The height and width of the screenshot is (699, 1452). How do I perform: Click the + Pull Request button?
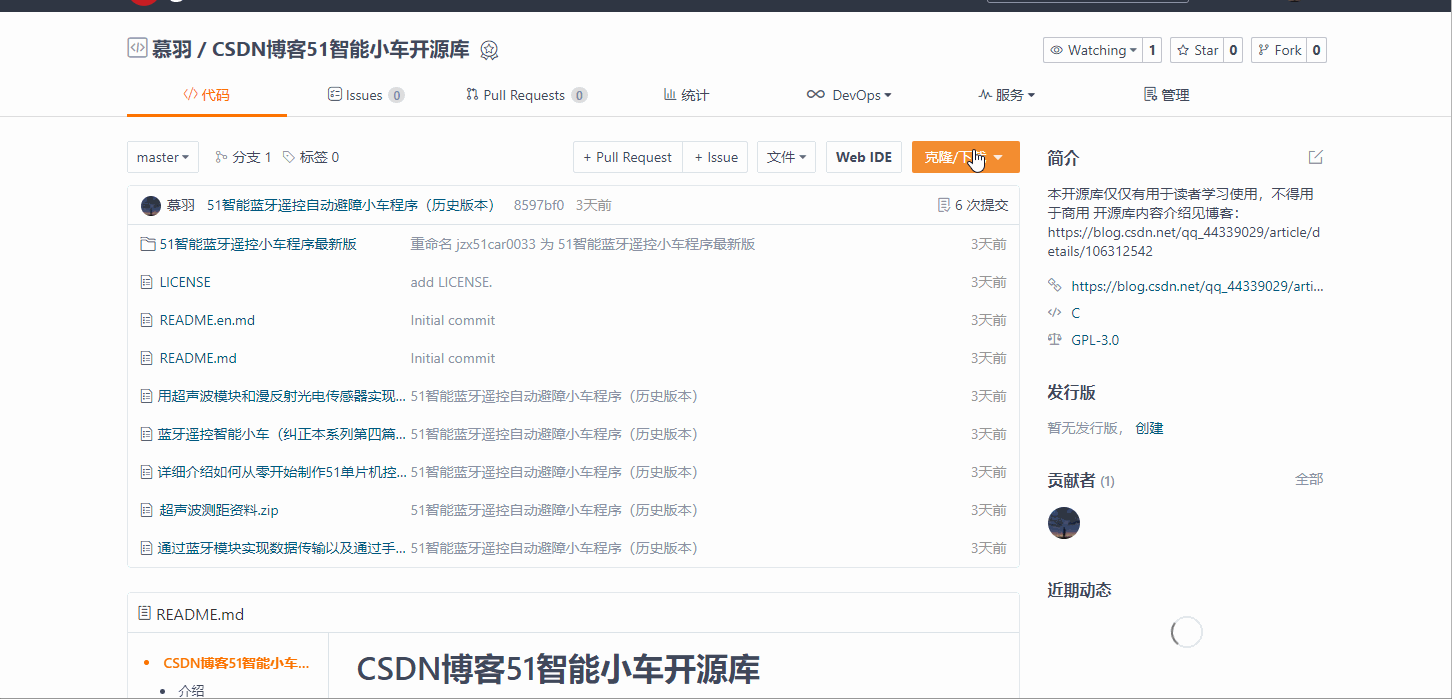pyautogui.click(x=628, y=157)
